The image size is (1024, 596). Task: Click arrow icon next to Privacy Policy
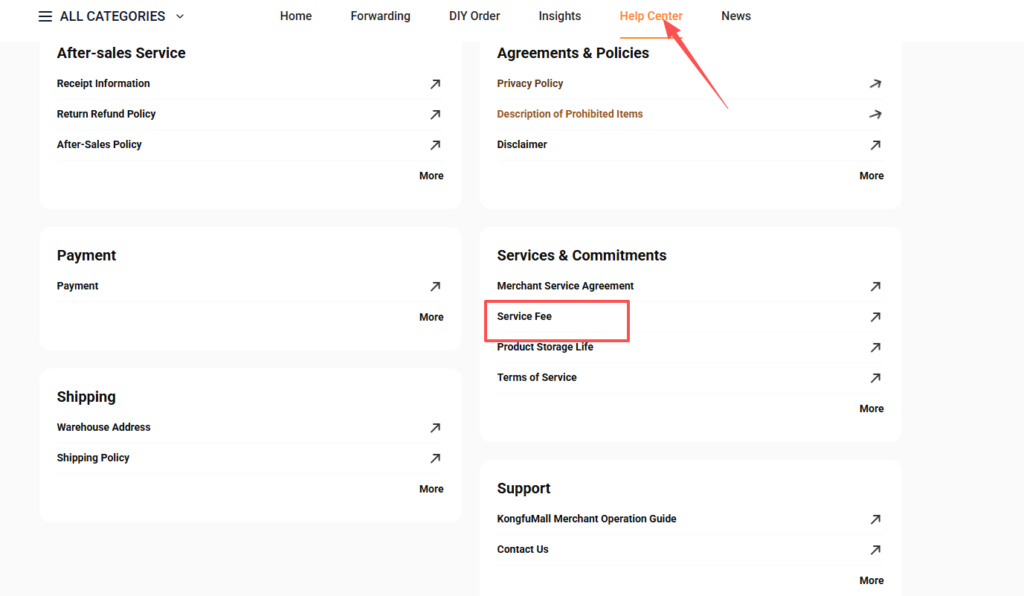click(875, 84)
